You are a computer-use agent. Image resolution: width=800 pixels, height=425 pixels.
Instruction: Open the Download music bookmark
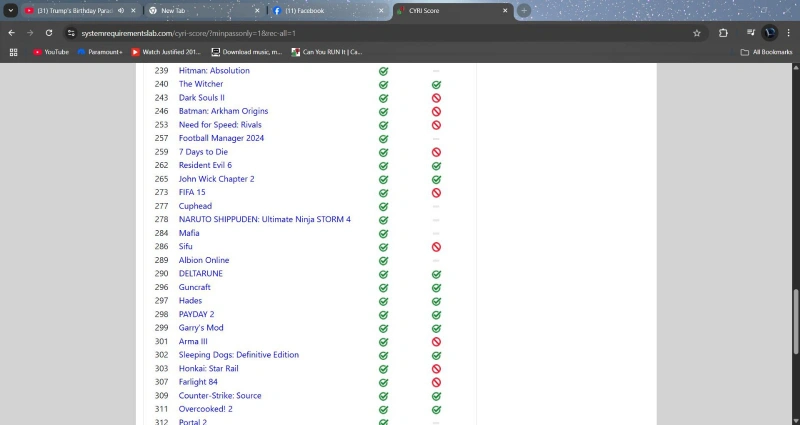point(247,52)
